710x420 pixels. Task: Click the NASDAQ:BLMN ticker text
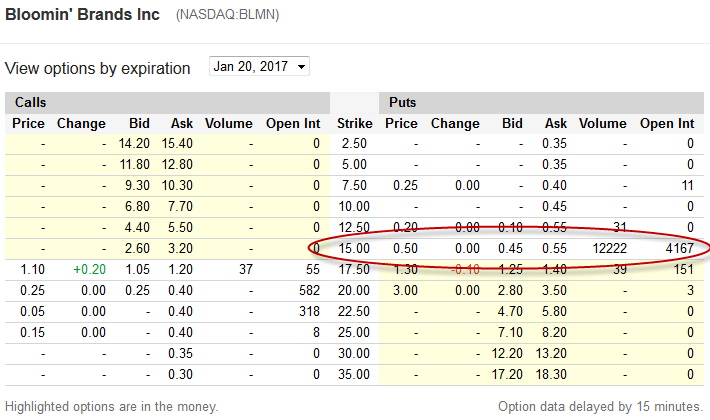[227, 15]
